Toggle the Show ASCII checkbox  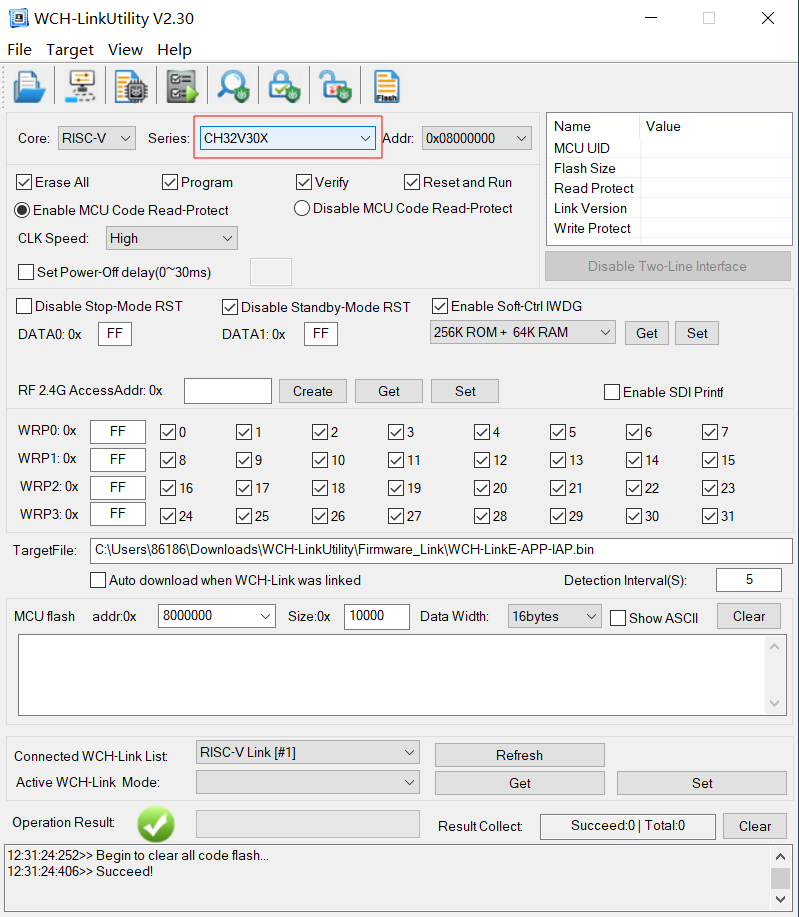point(618,618)
